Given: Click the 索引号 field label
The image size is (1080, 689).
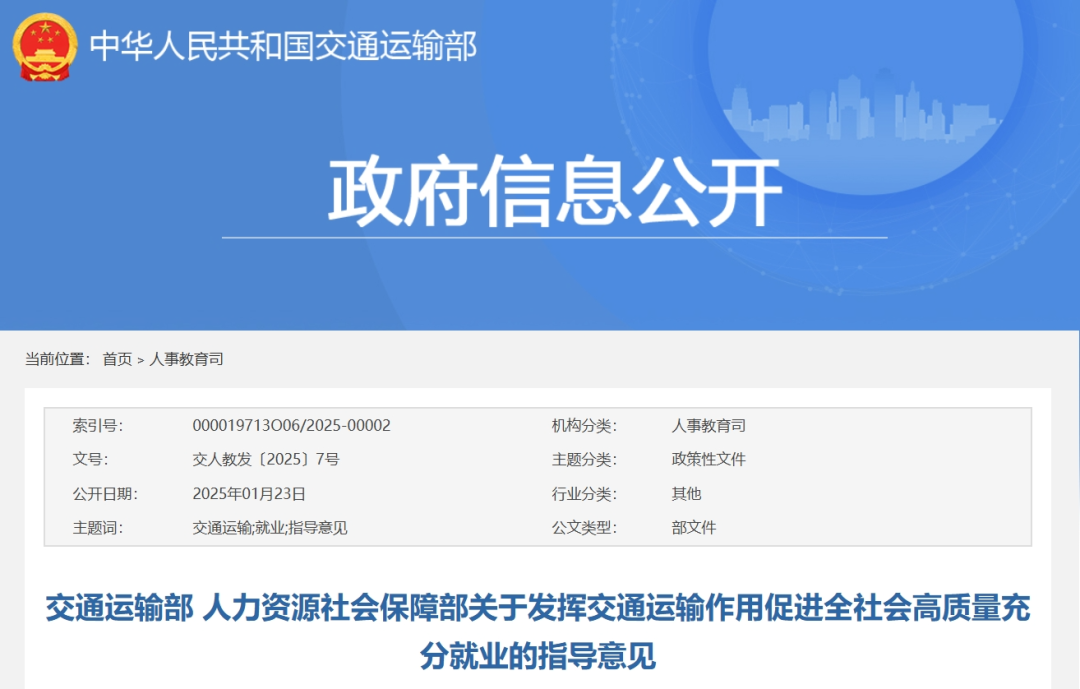Looking at the screenshot, I should click(97, 426).
